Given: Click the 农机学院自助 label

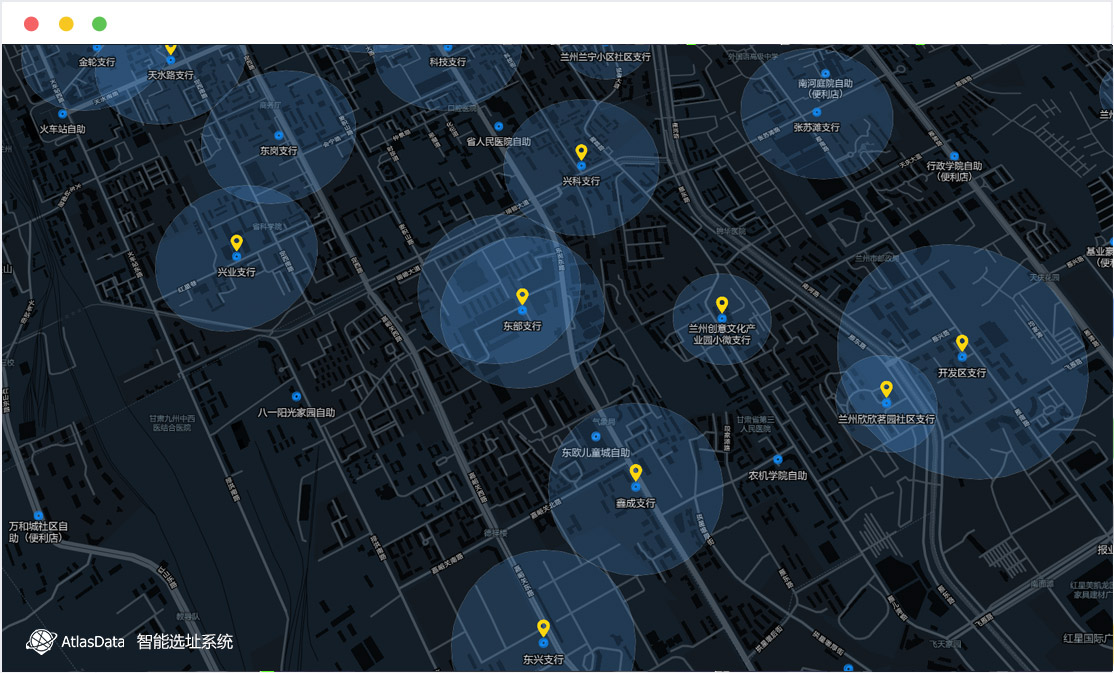Looking at the screenshot, I should (x=778, y=475).
